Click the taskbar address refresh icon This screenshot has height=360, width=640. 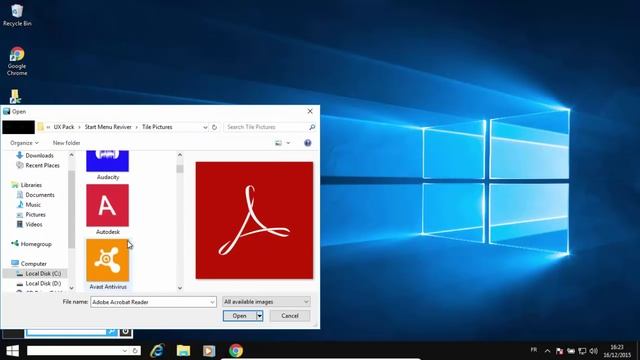[x=135, y=351]
